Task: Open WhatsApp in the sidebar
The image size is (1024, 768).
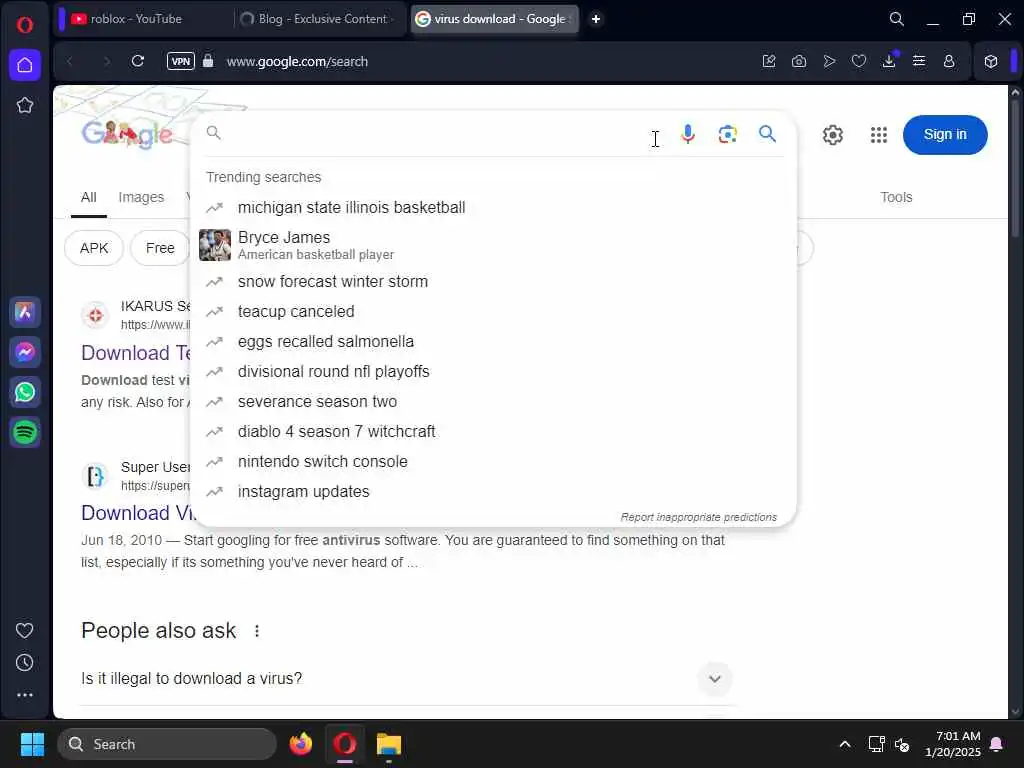Action: point(25,392)
